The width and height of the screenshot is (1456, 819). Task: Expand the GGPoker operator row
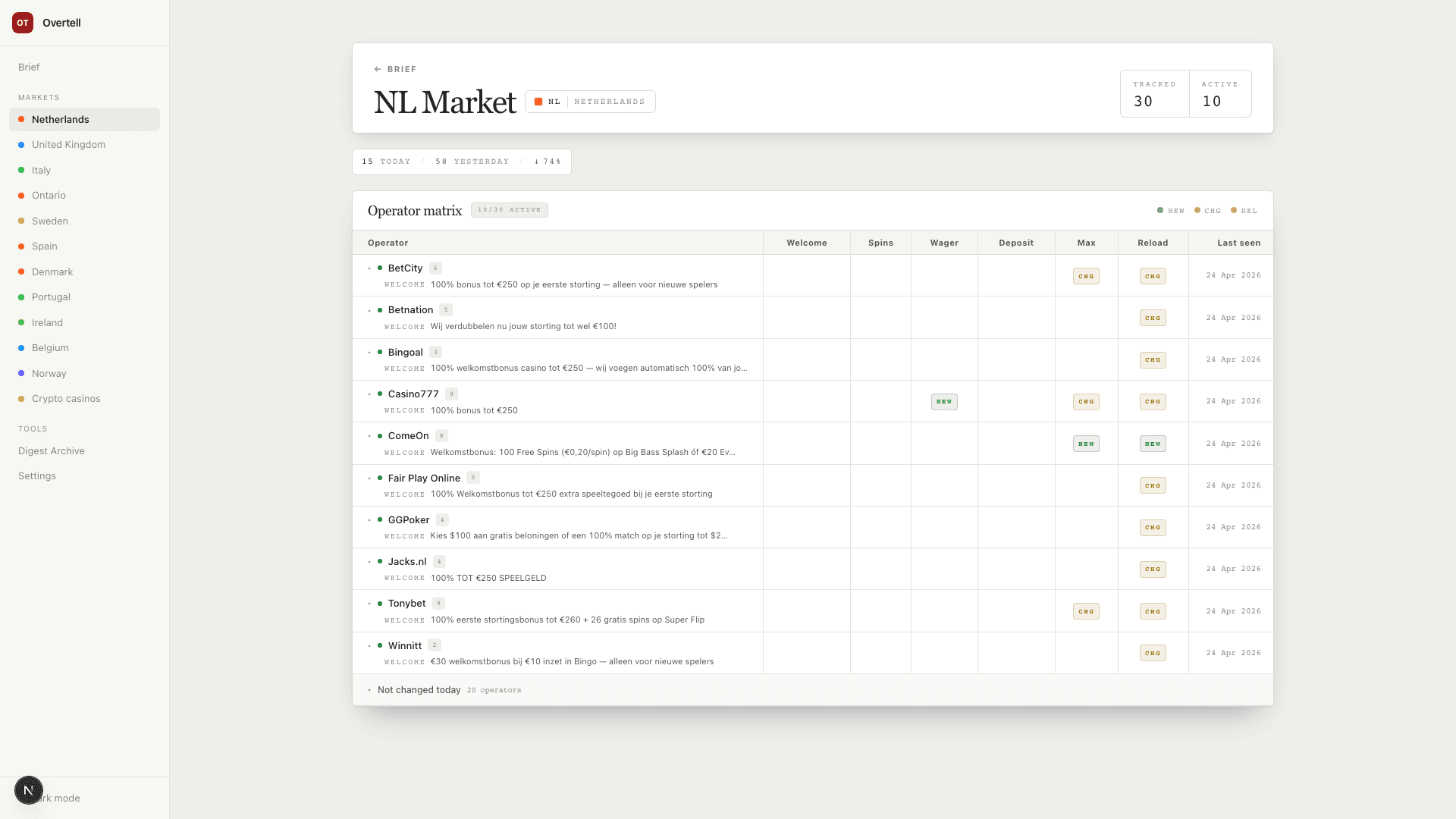[x=369, y=520]
